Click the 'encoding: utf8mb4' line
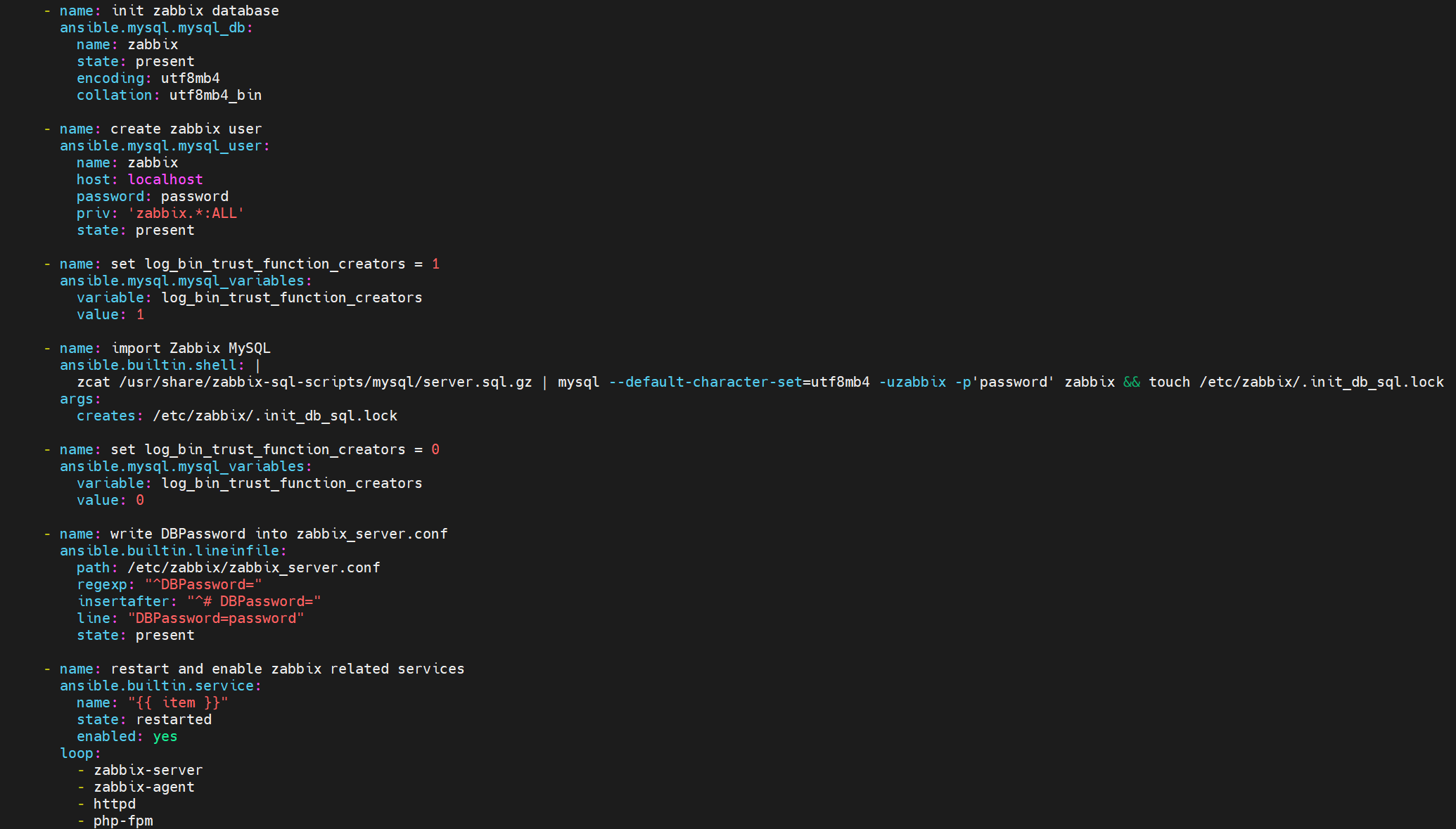 point(148,78)
